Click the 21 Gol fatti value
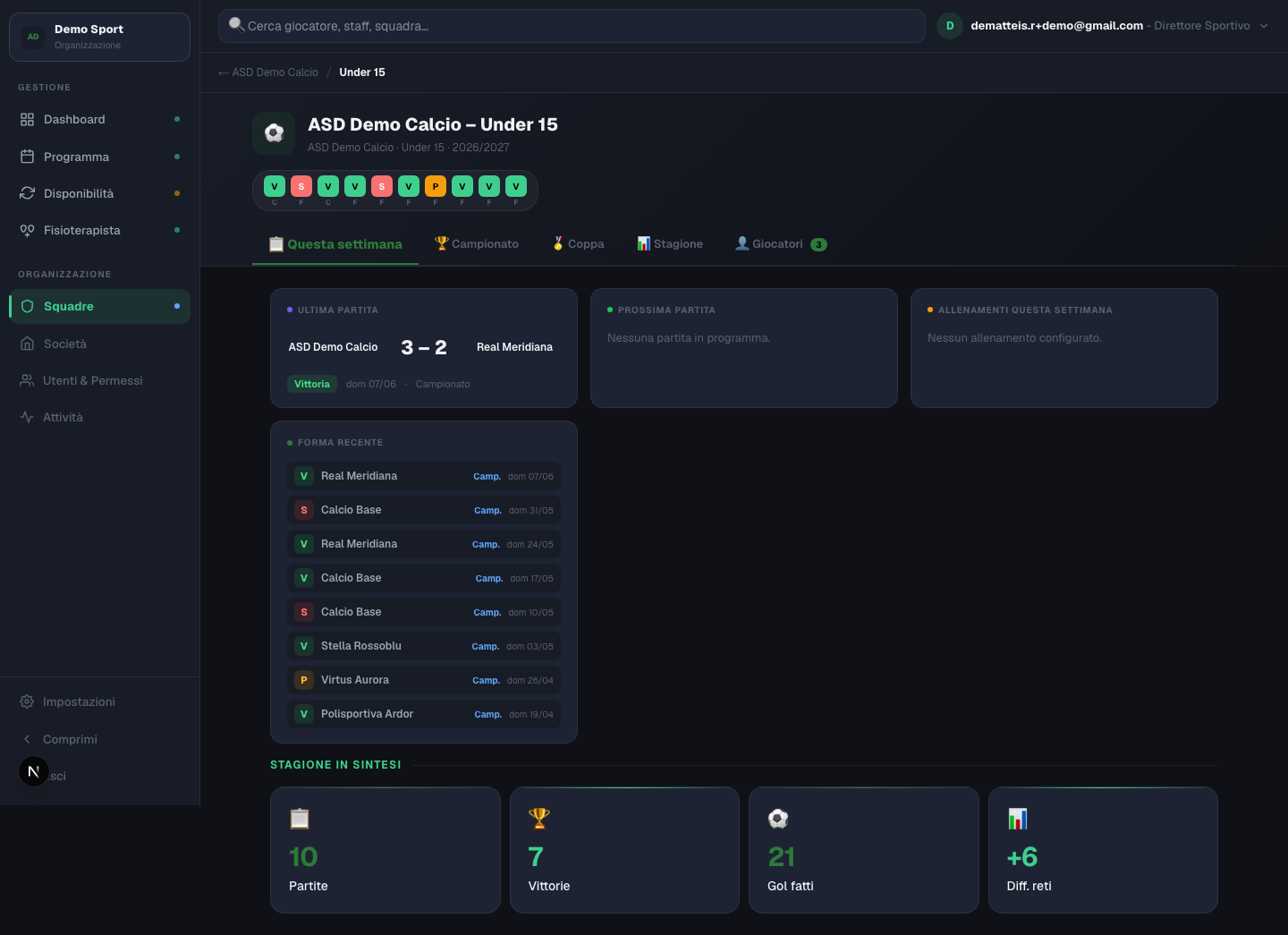1288x935 pixels. pyautogui.click(x=781, y=857)
